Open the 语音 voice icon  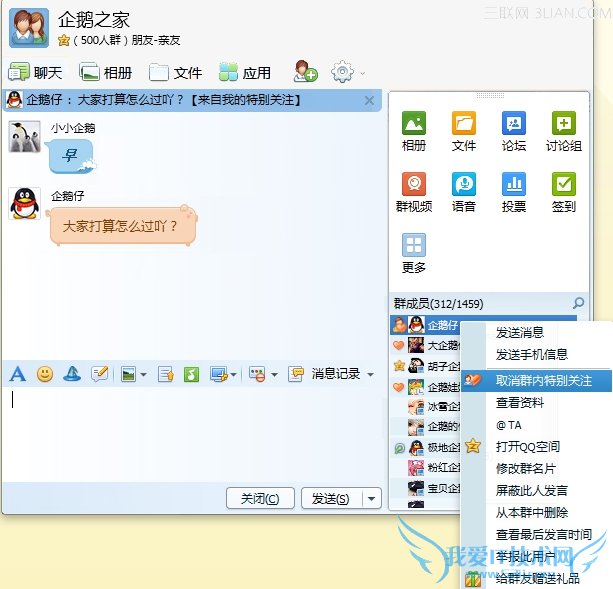coord(464,192)
